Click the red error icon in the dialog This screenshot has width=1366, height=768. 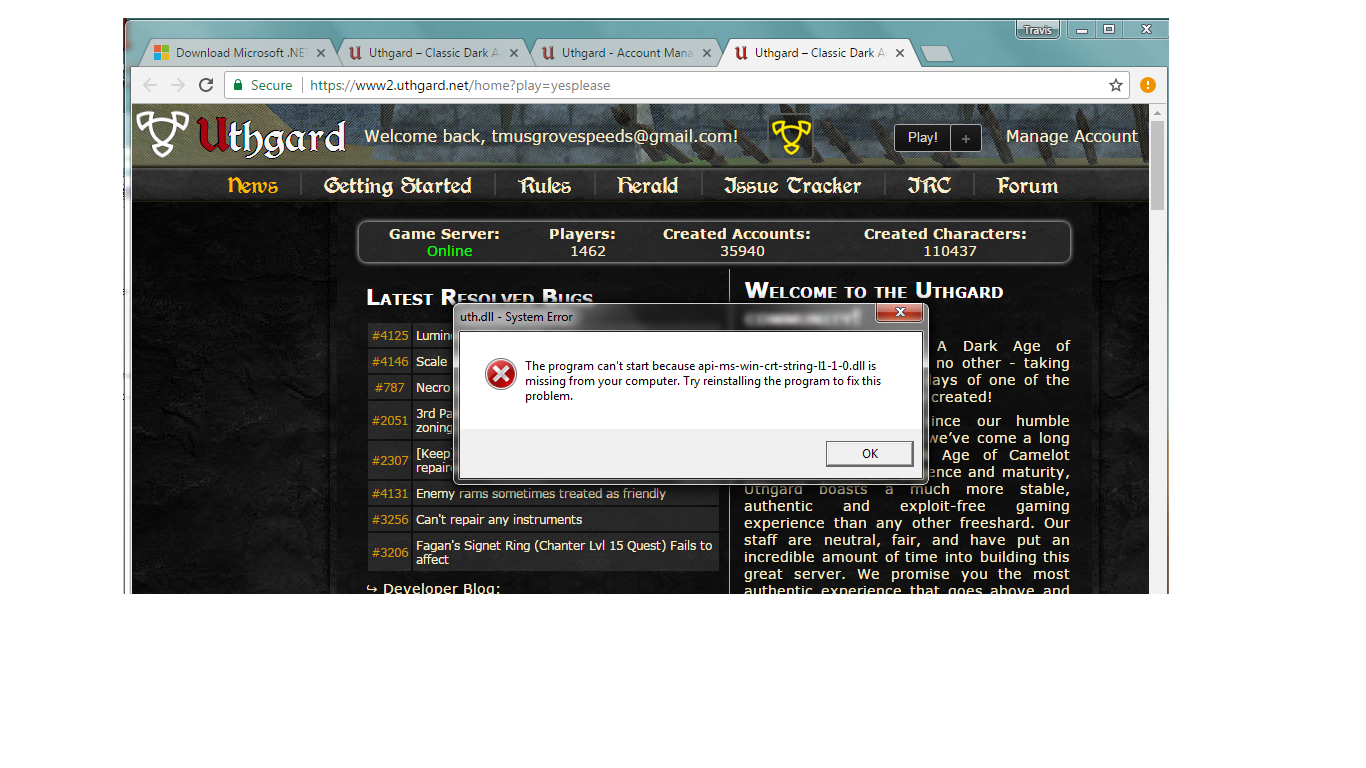coord(500,374)
